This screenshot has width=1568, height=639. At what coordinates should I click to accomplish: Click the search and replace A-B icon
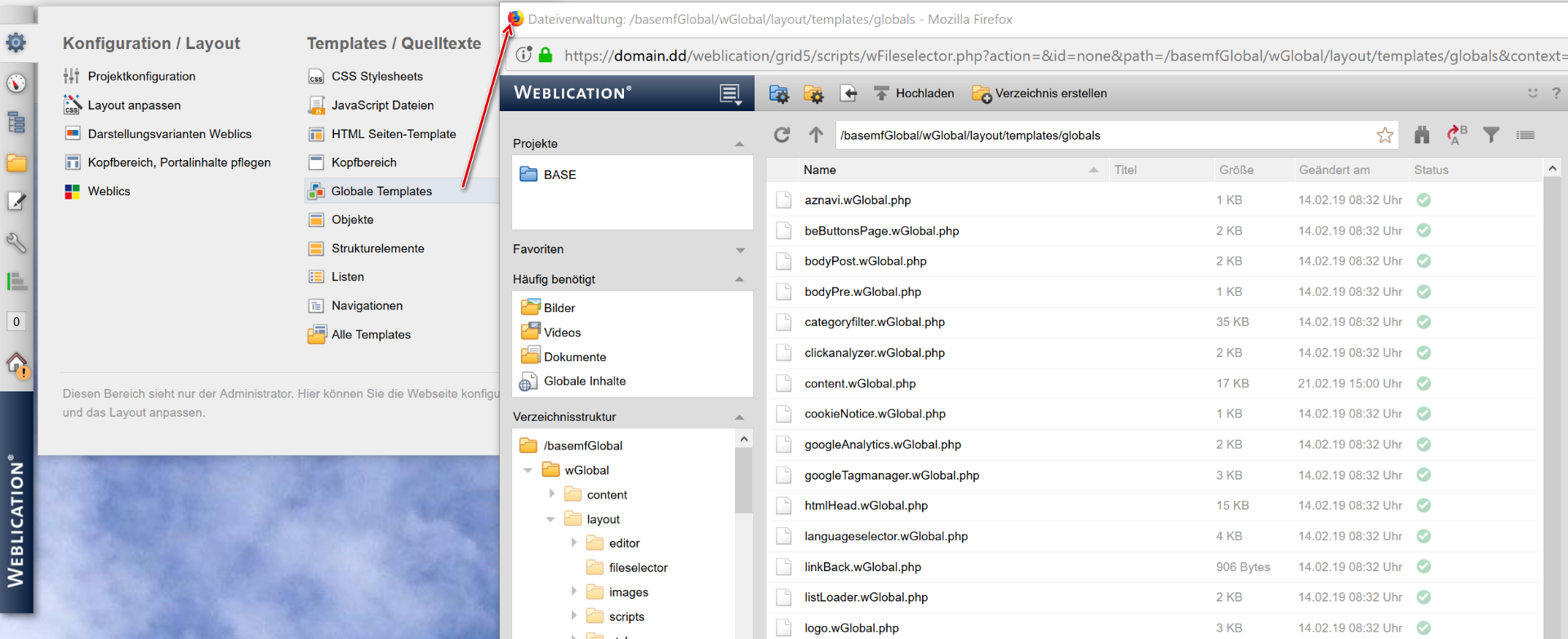click(x=1457, y=135)
